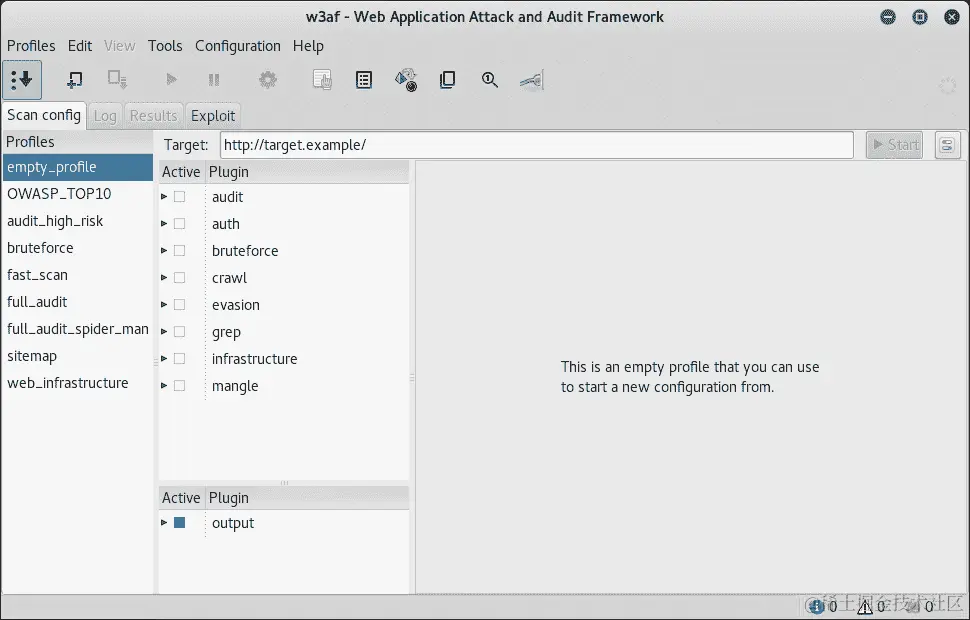Click the toolbar pause scan icon
The height and width of the screenshot is (620, 970).
pos(214,80)
